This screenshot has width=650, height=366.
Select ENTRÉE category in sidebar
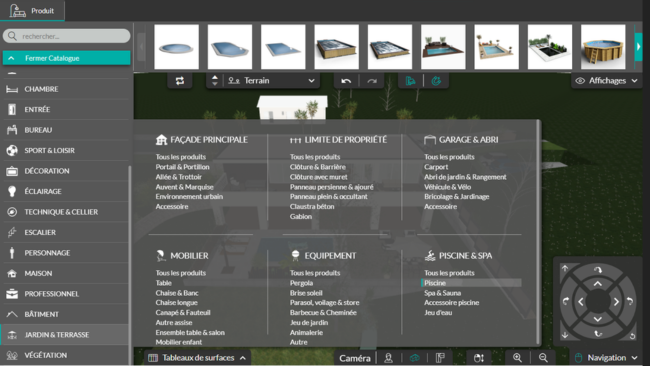coord(66,109)
